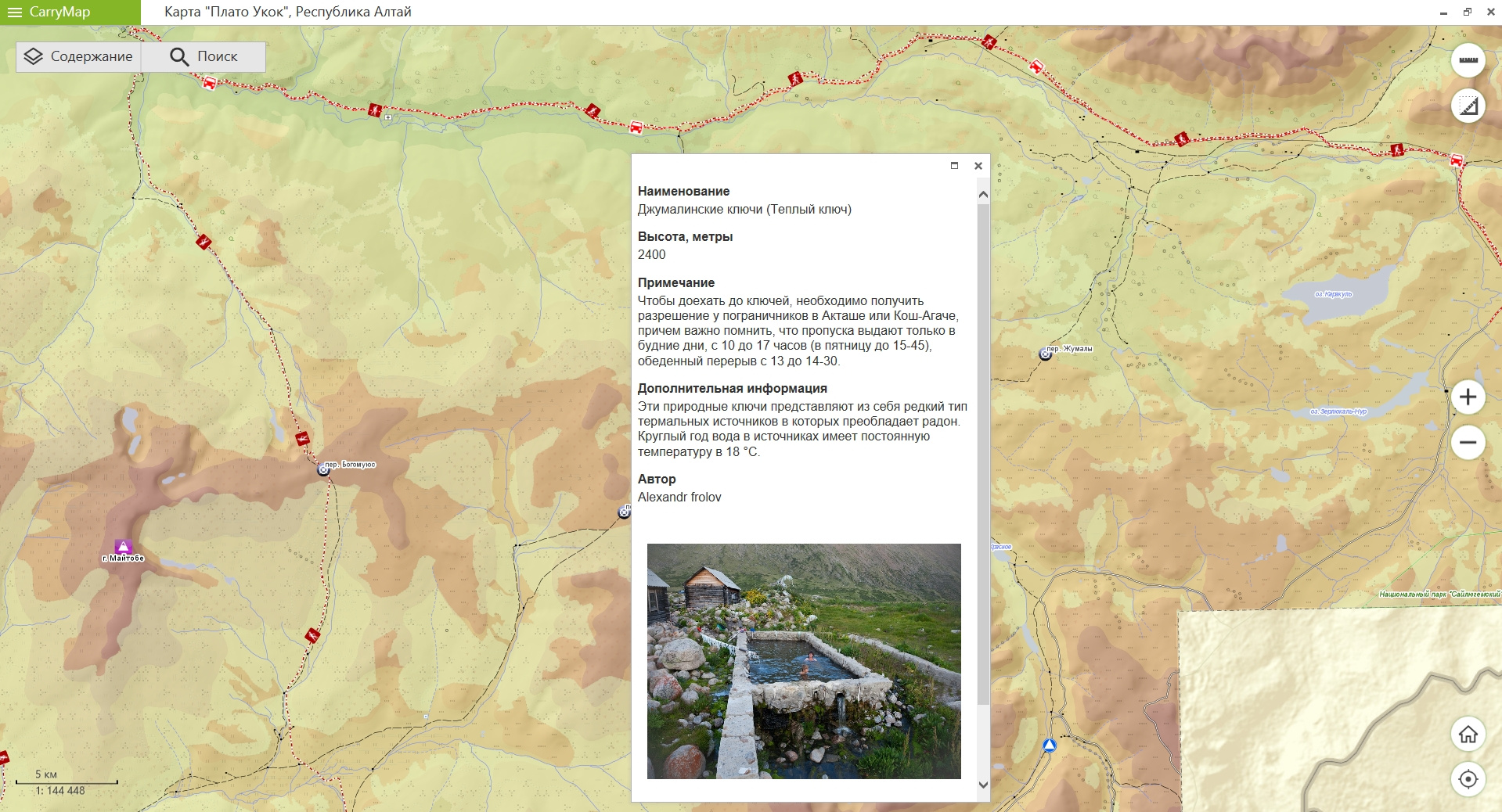
Task: Open the CarryMap hamburger menu
Action: point(15,13)
